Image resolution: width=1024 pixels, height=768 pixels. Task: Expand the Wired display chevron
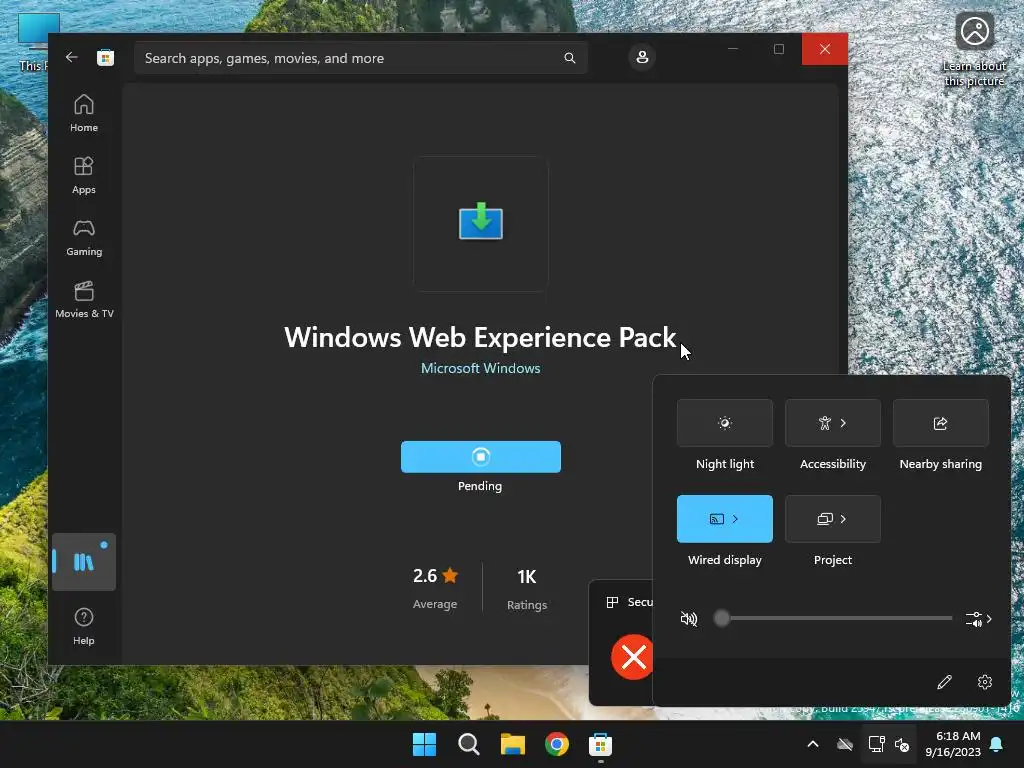[735, 519]
